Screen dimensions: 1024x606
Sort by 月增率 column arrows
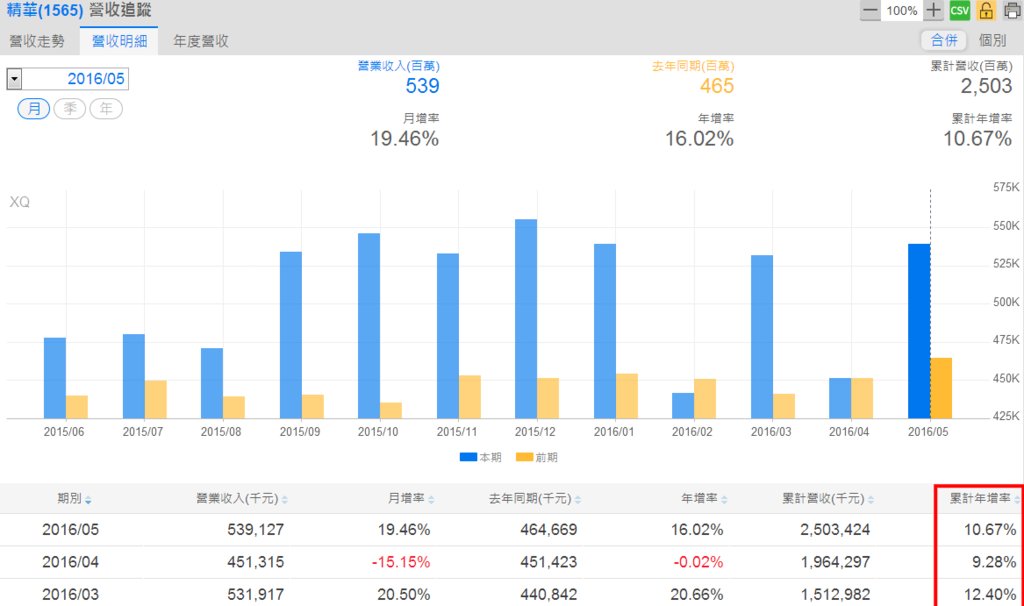[x=431, y=500]
